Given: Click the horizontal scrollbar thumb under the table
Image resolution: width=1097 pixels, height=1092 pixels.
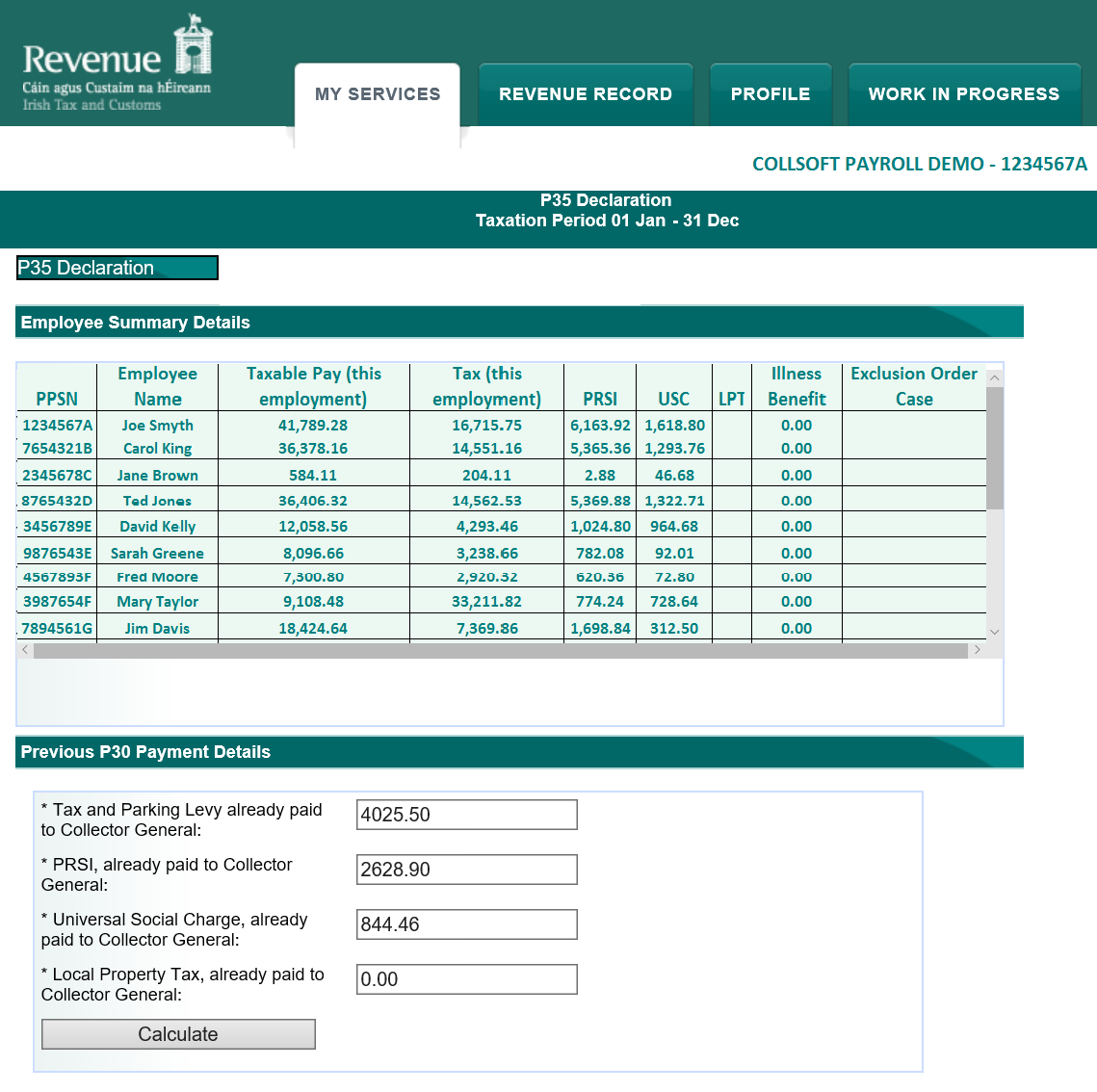Looking at the screenshot, I should 500,650.
